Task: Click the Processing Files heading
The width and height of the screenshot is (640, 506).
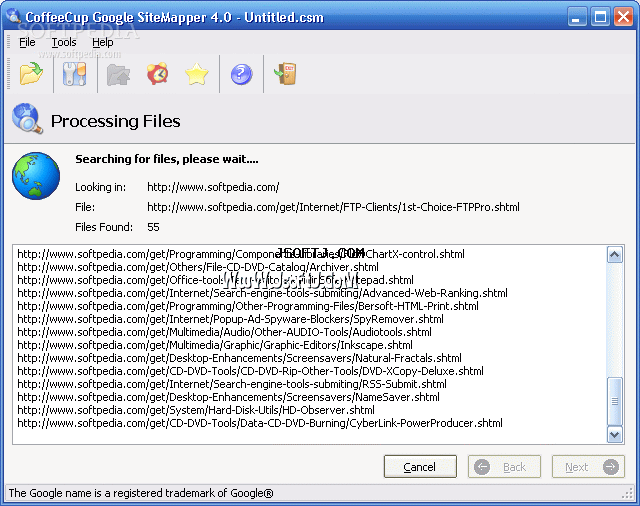Action: point(116,121)
